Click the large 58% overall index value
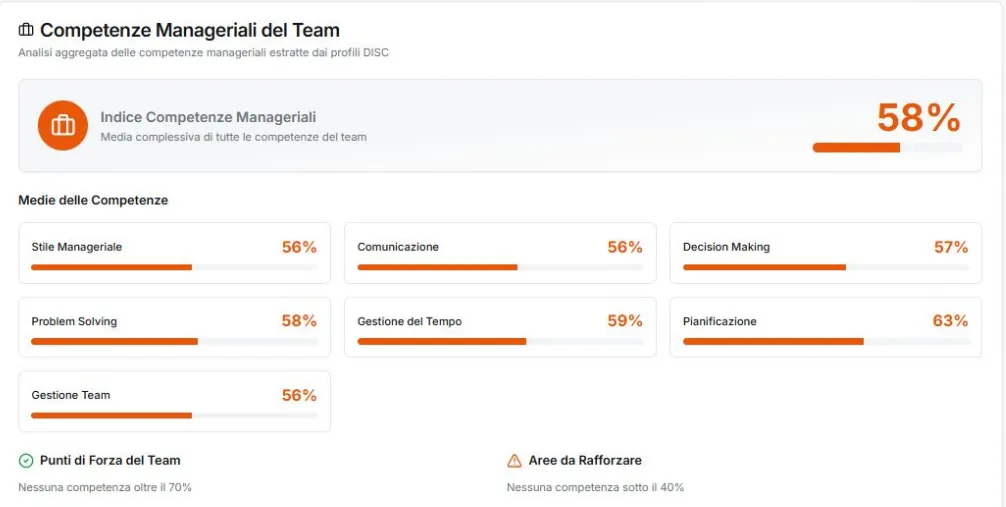The height and width of the screenshot is (507, 1006). click(x=918, y=118)
